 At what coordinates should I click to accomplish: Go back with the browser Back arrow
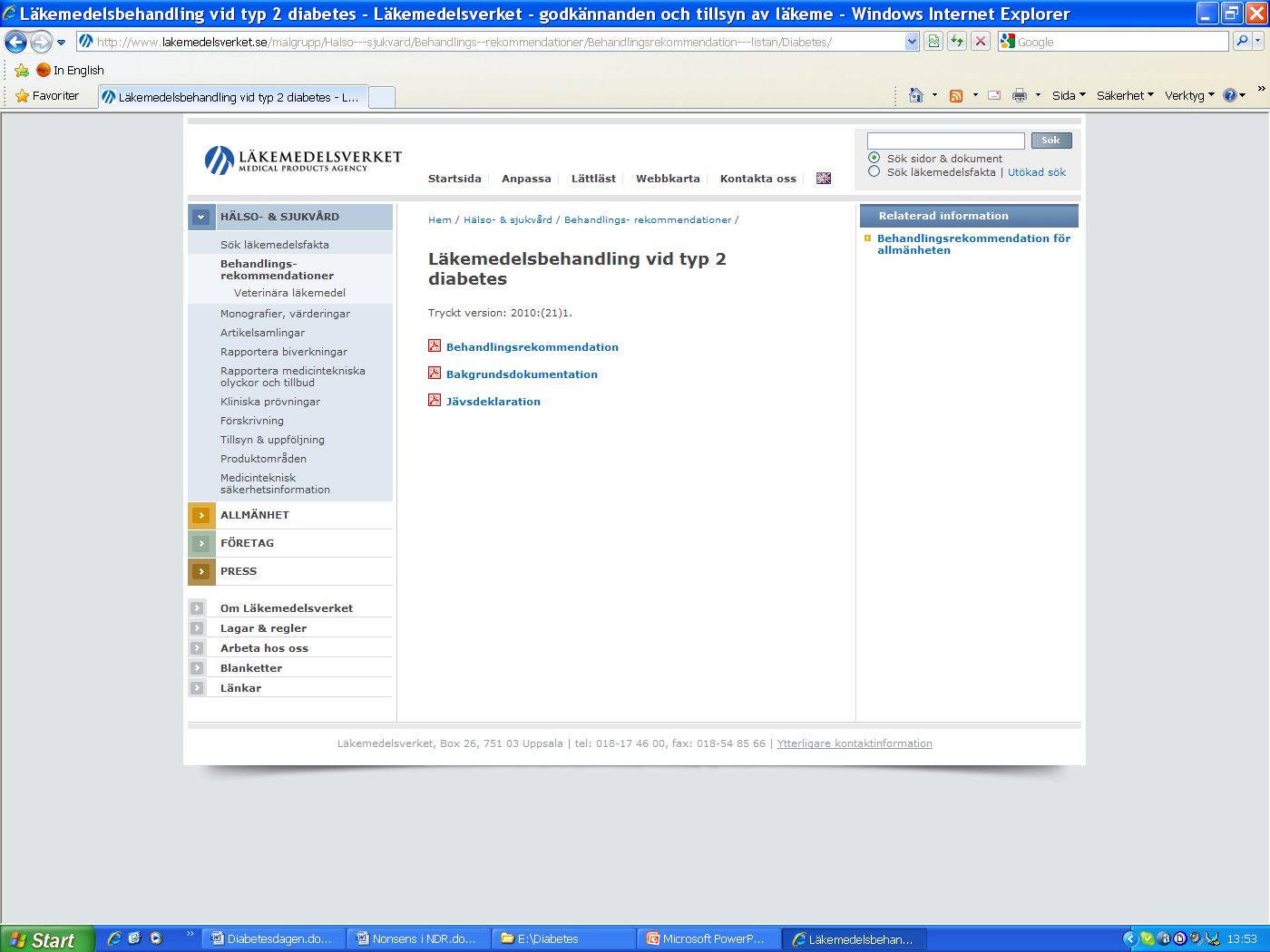(x=15, y=42)
